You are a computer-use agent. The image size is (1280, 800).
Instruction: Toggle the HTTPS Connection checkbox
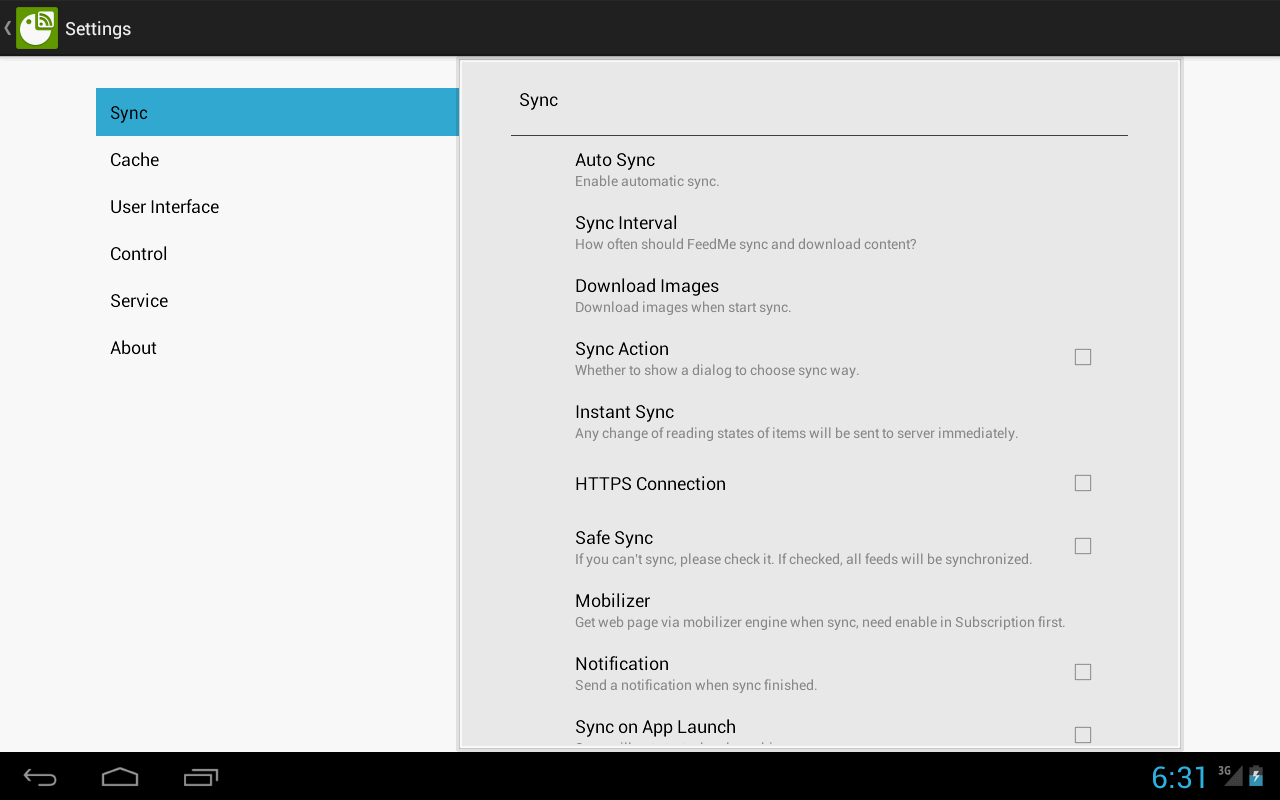[1082, 483]
